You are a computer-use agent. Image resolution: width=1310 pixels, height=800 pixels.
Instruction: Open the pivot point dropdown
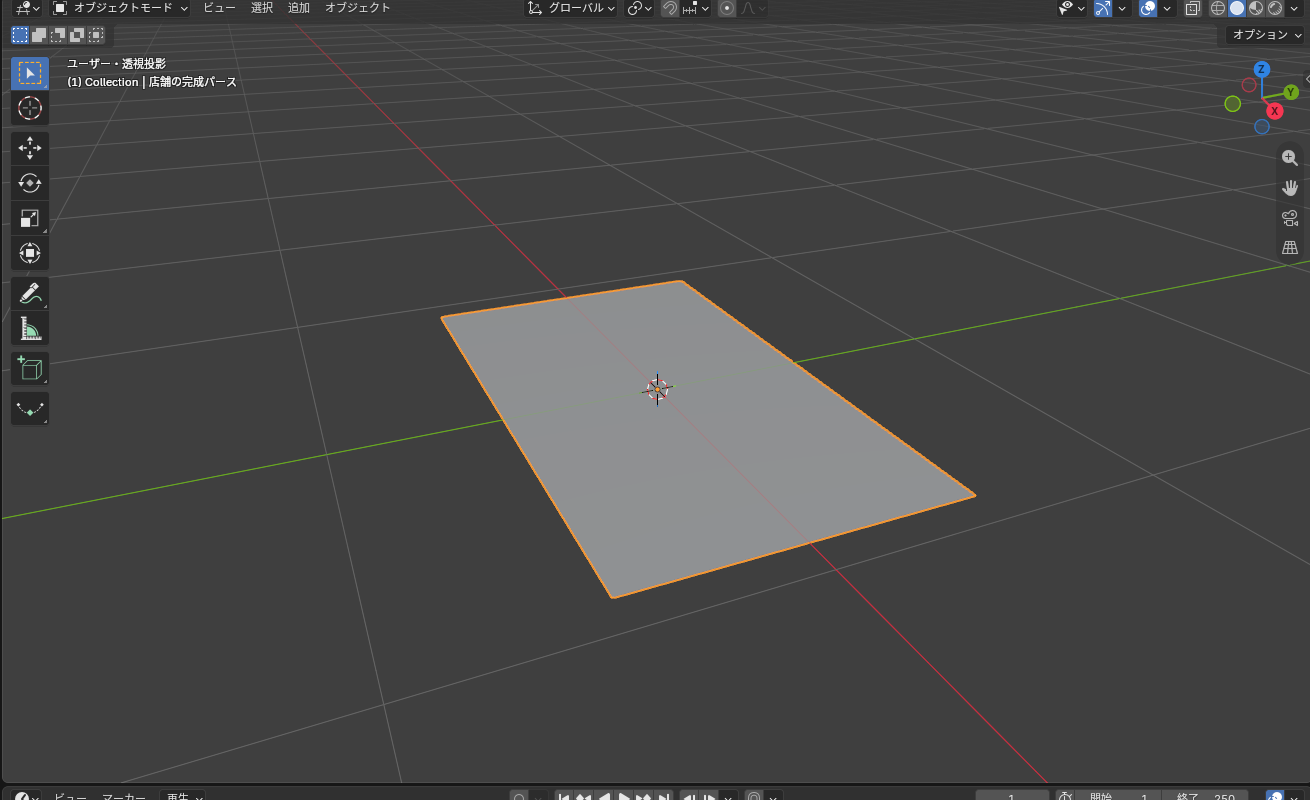click(640, 8)
